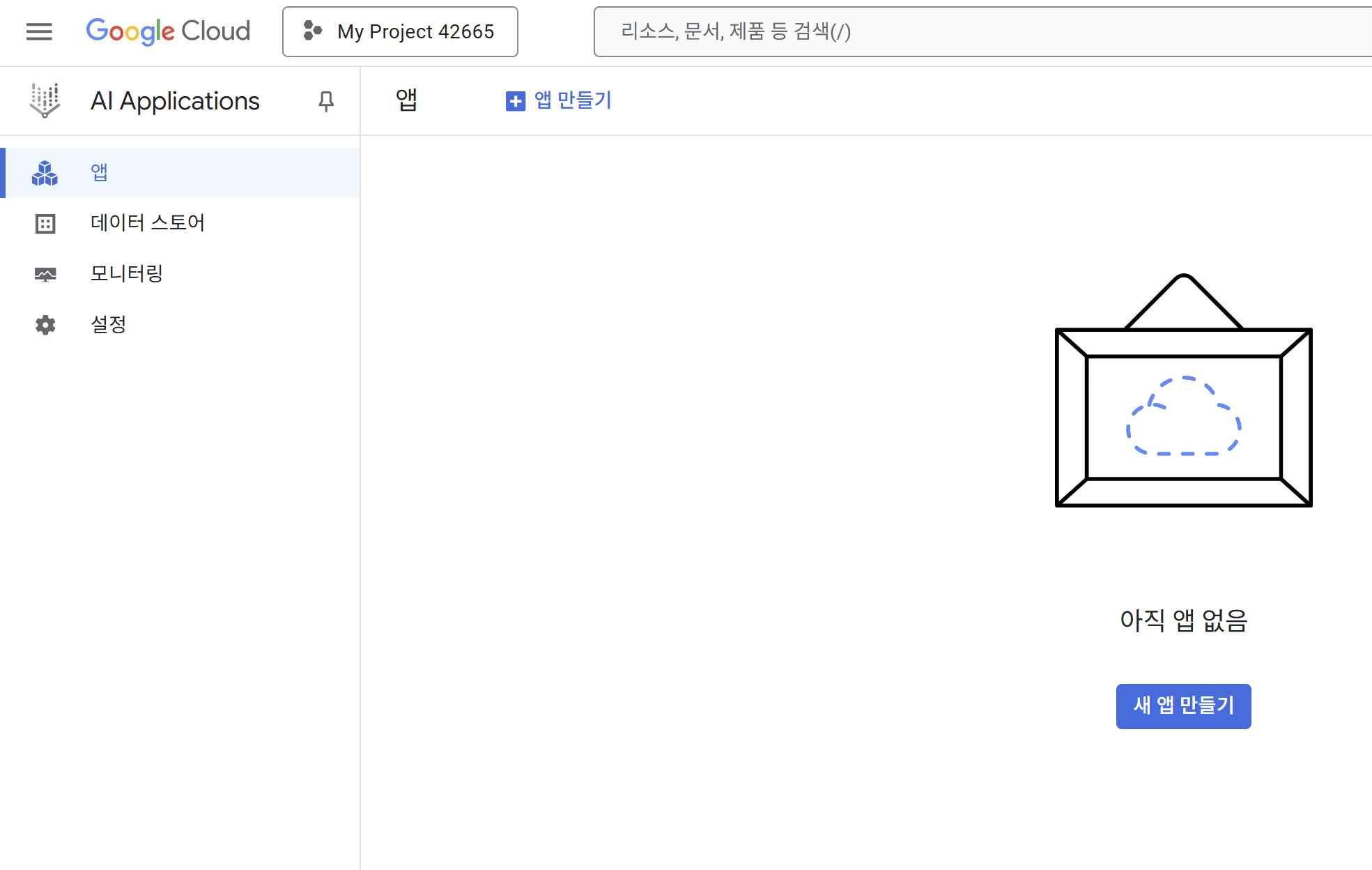Open the hamburger navigation menu
Image resolution: width=1372 pixels, height=870 pixels.
(39, 31)
